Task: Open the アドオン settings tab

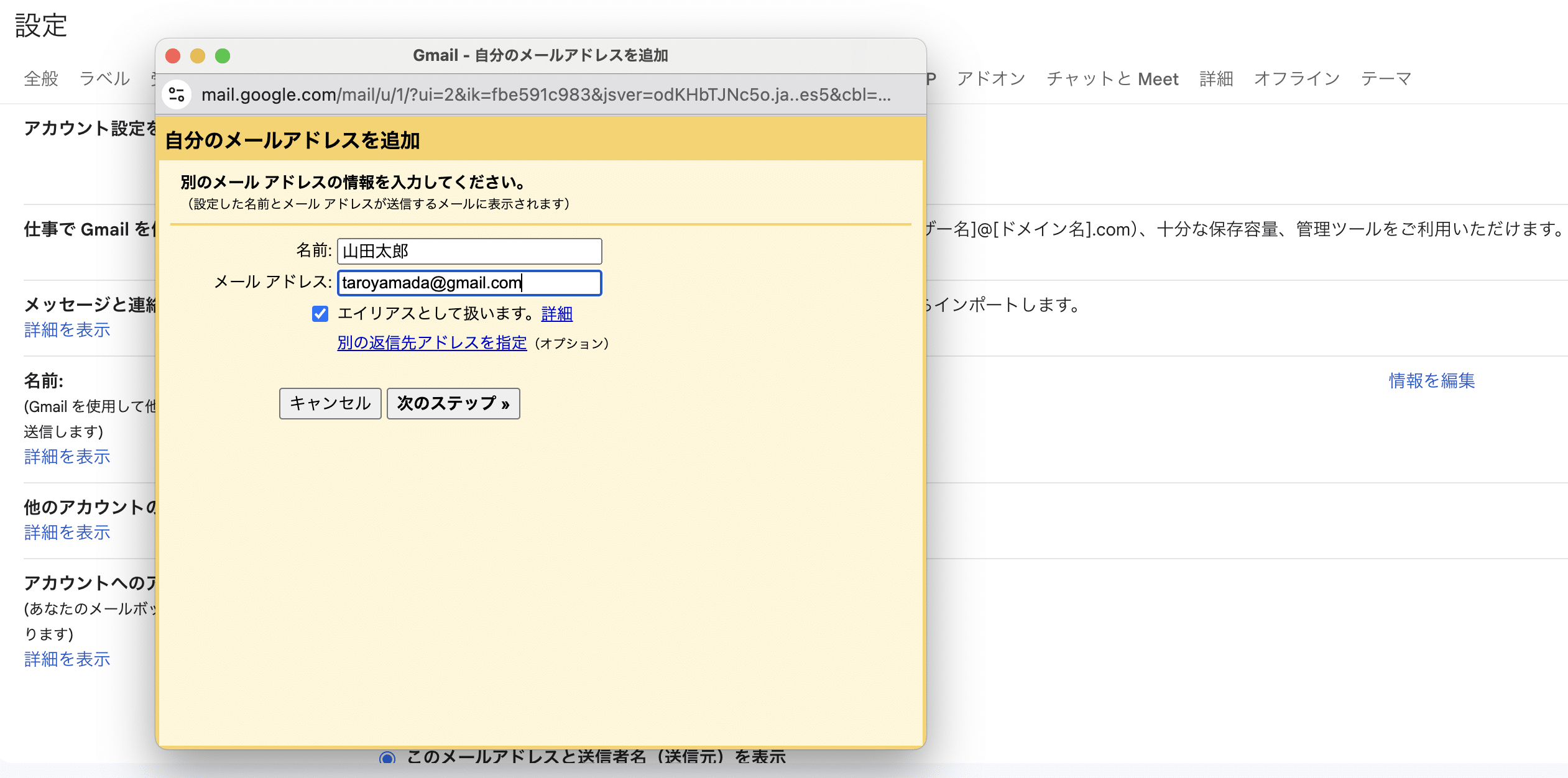Action: click(x=991, y=79)
